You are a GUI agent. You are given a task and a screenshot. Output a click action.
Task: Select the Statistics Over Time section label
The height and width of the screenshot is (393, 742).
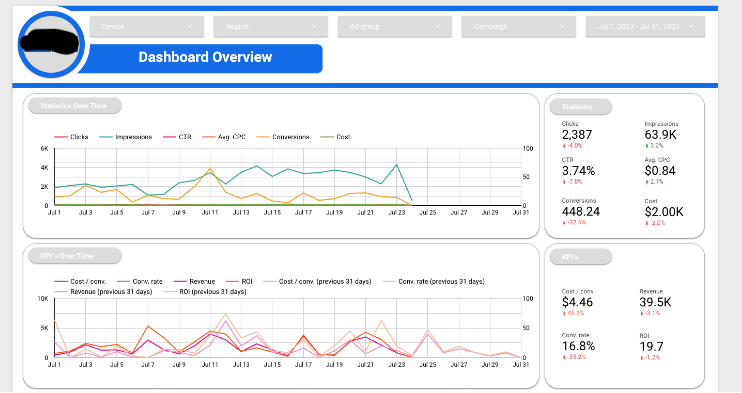coord(74,106)
